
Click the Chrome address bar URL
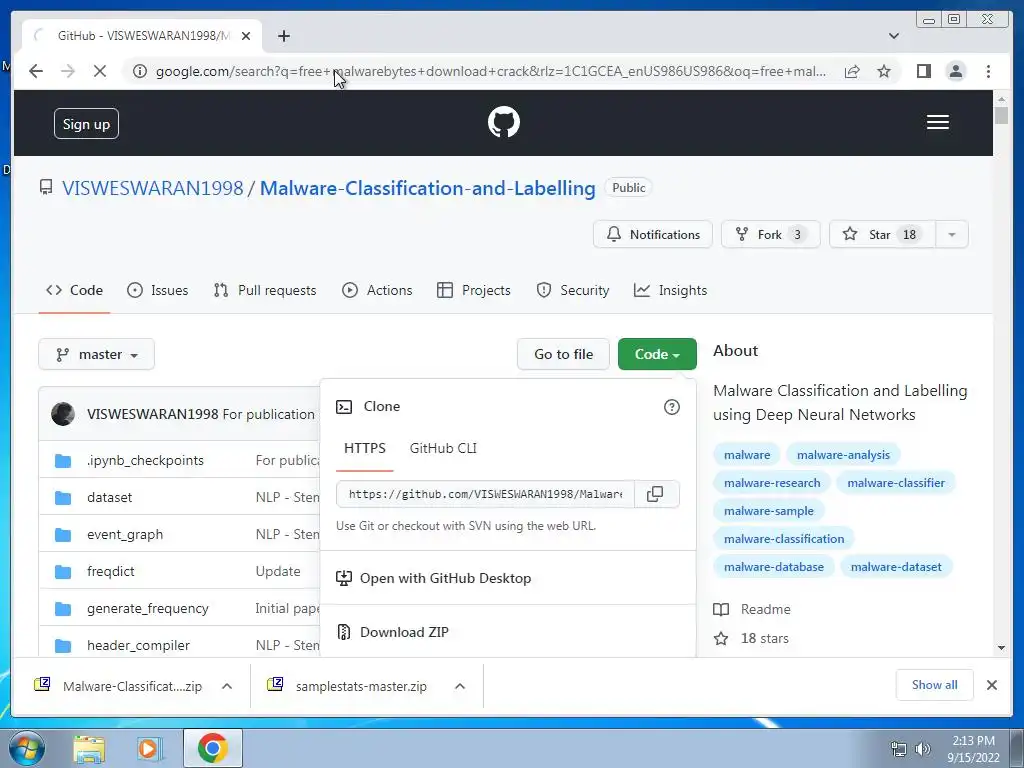coord(490,71)
